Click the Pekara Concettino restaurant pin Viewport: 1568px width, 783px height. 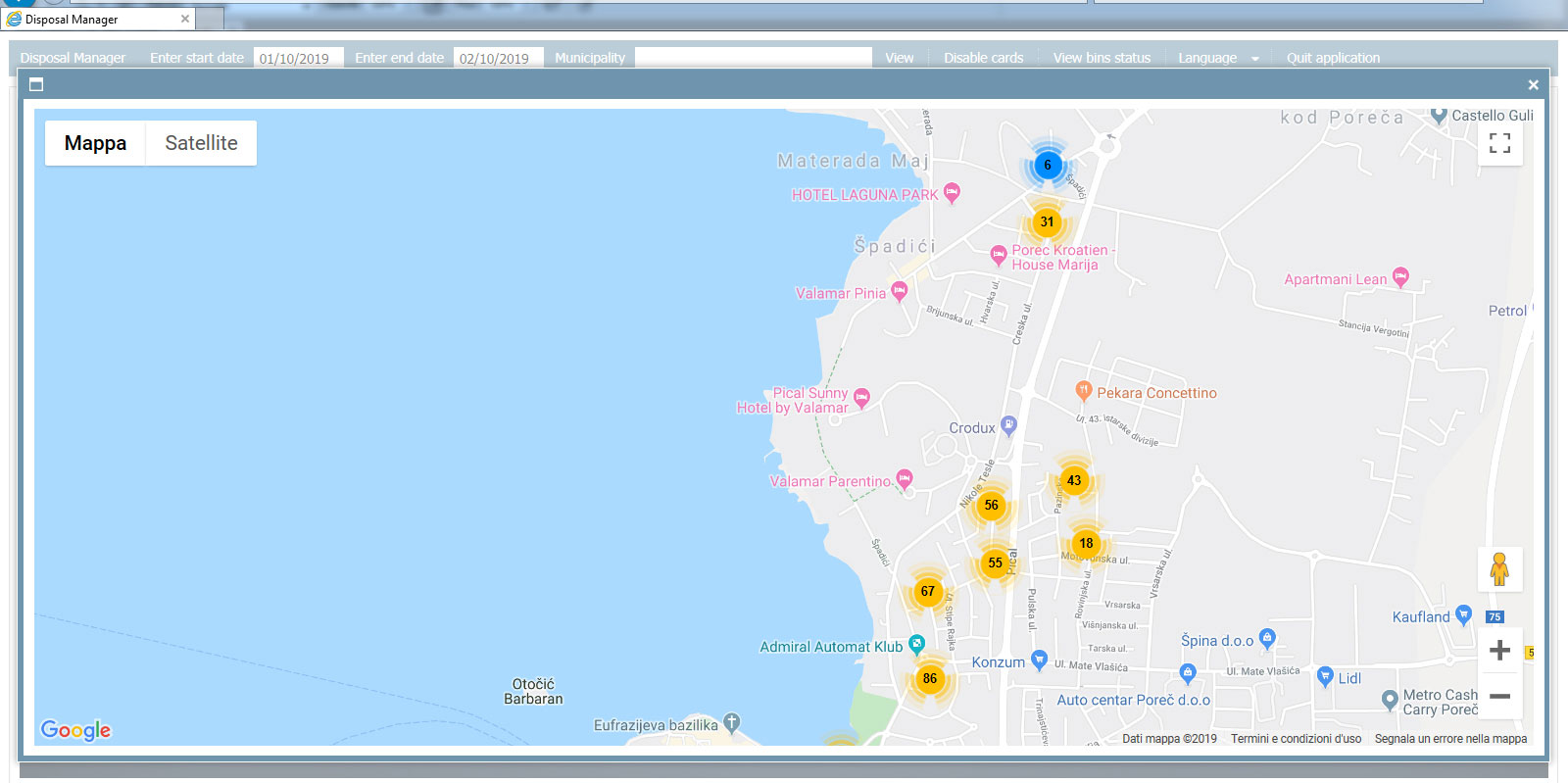(1083, 390)
